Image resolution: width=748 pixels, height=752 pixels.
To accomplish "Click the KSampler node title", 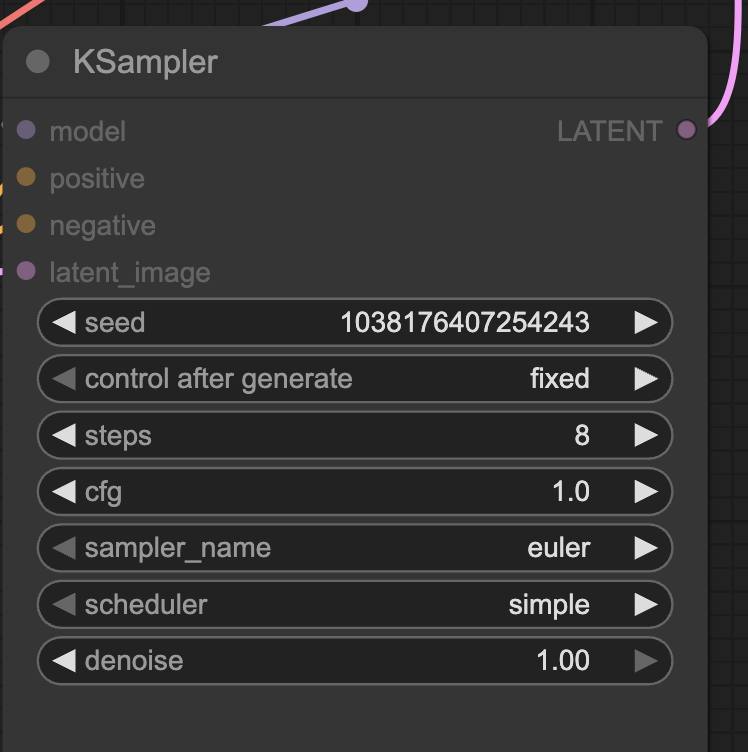I will (145, 62).
